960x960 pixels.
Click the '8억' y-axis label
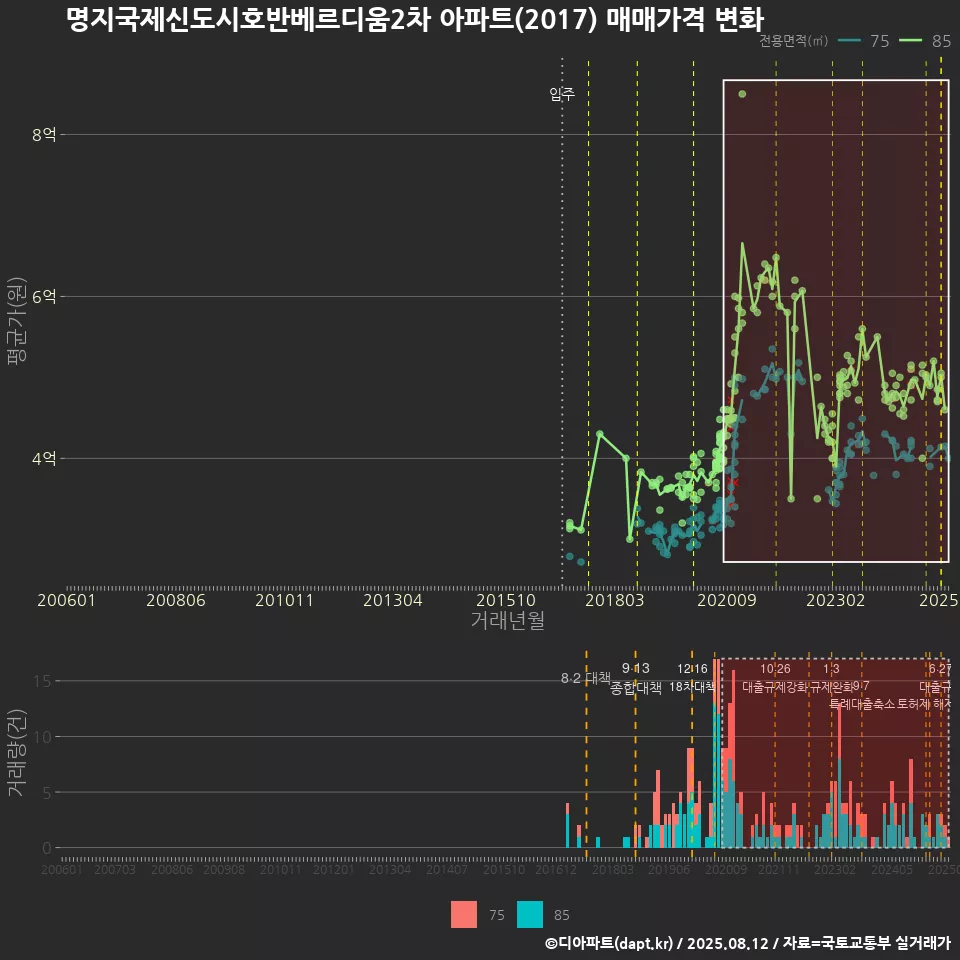44,134
